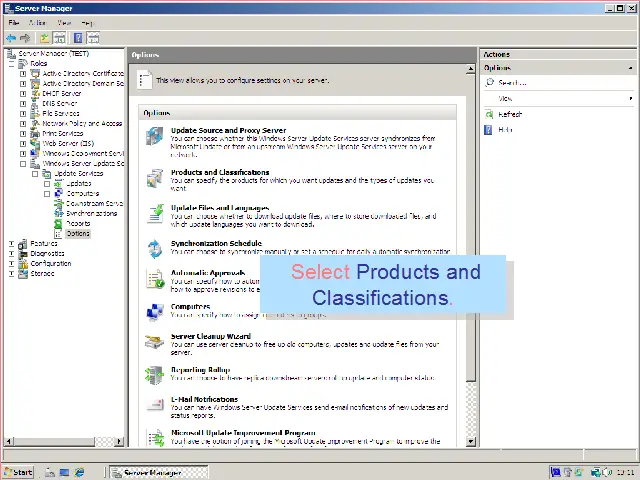Open the File menu
This screenshot has width=640, height=480.
pos(13,22)
